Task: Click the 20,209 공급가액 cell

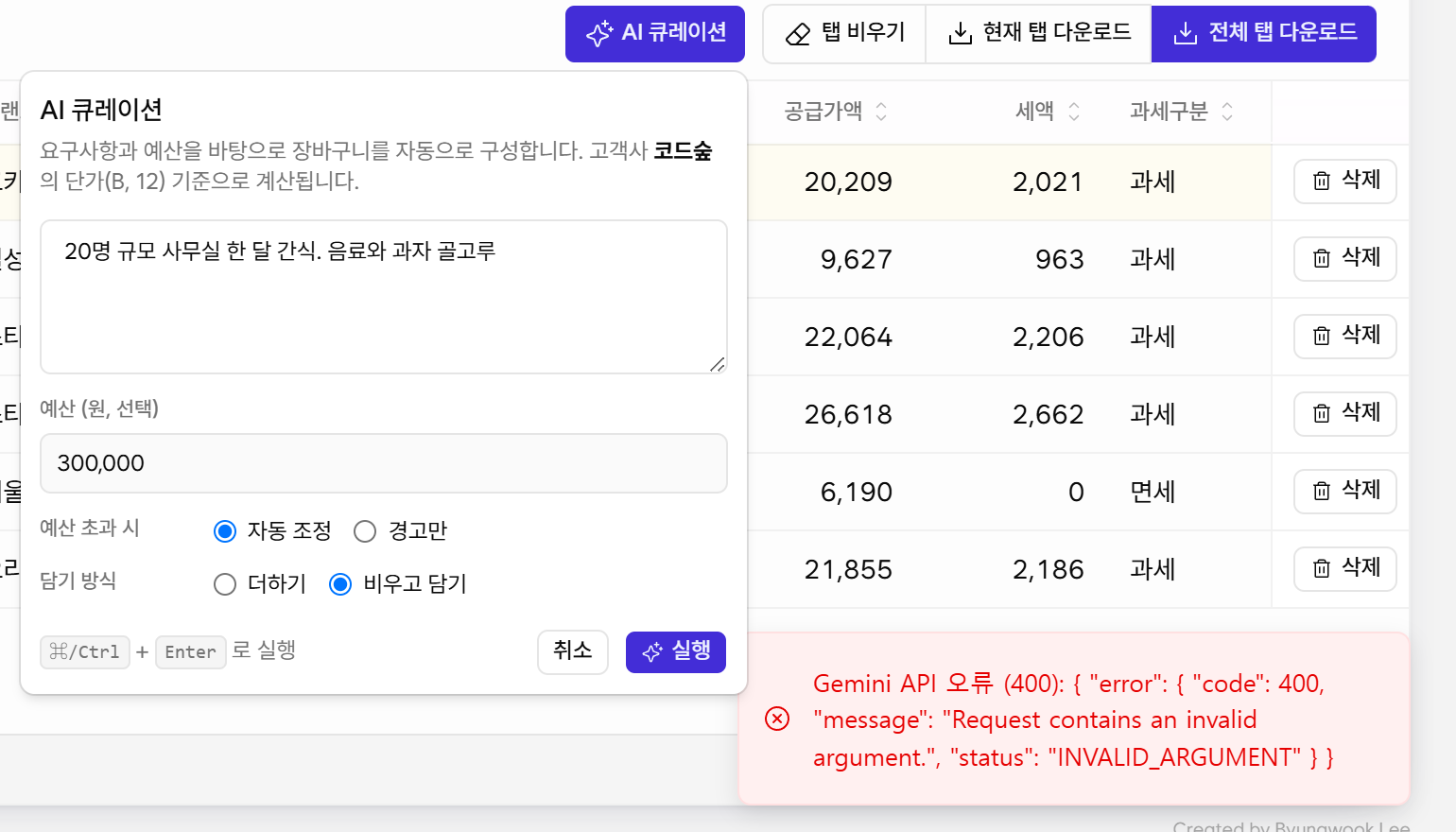Action: pos(848,182)
